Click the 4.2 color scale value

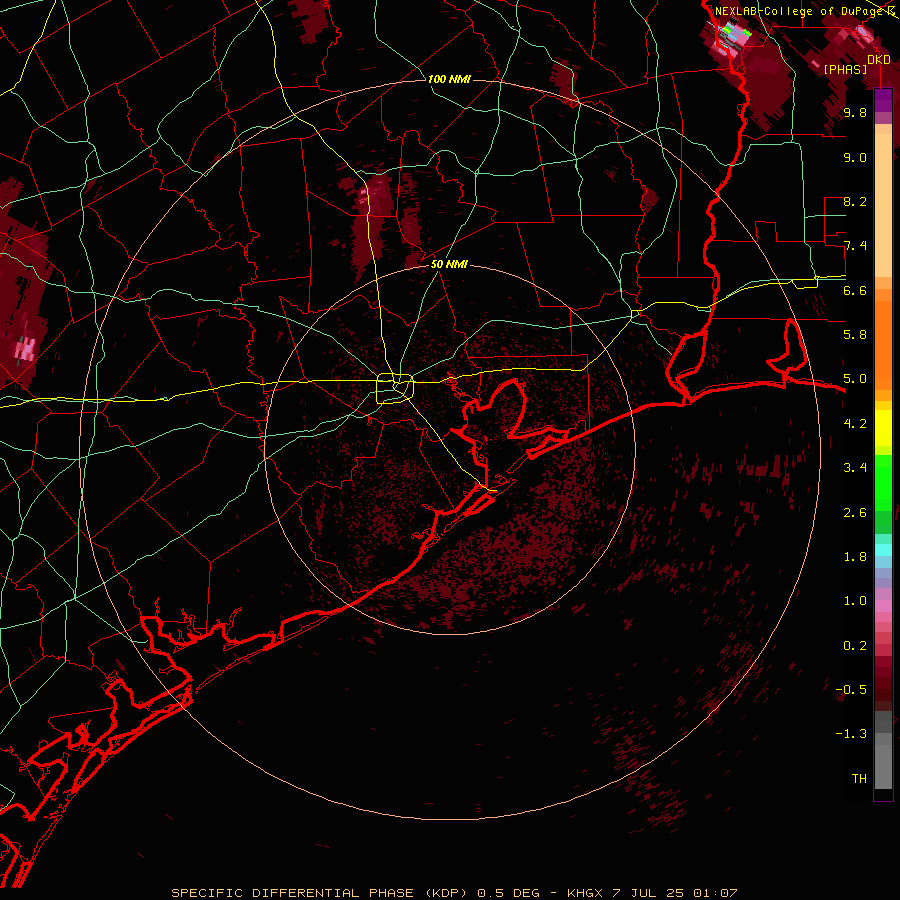[855, 424]
